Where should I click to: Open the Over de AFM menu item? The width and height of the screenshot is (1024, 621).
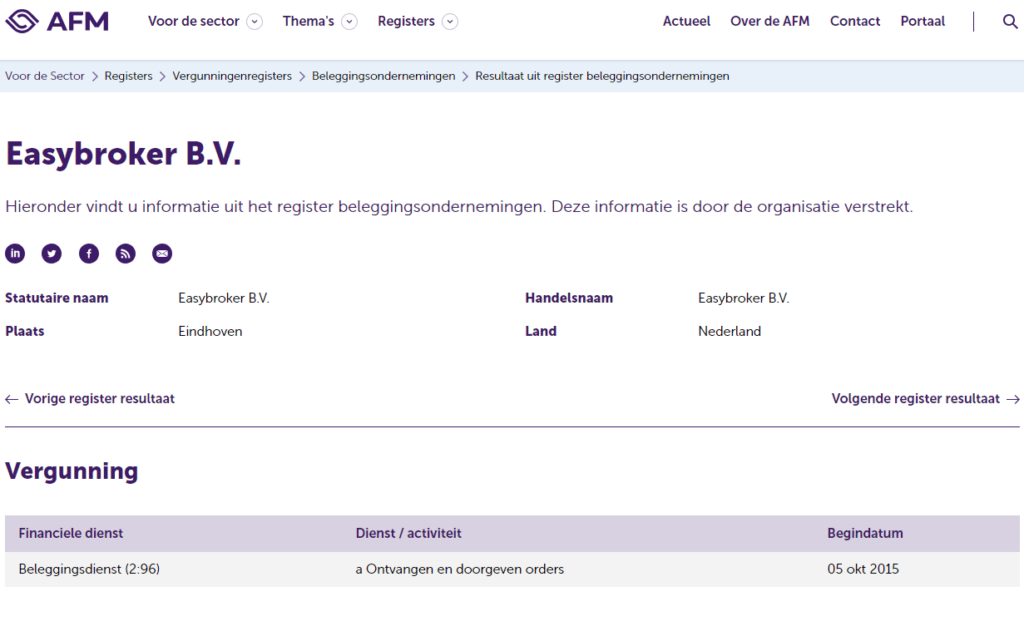point(770,21)
